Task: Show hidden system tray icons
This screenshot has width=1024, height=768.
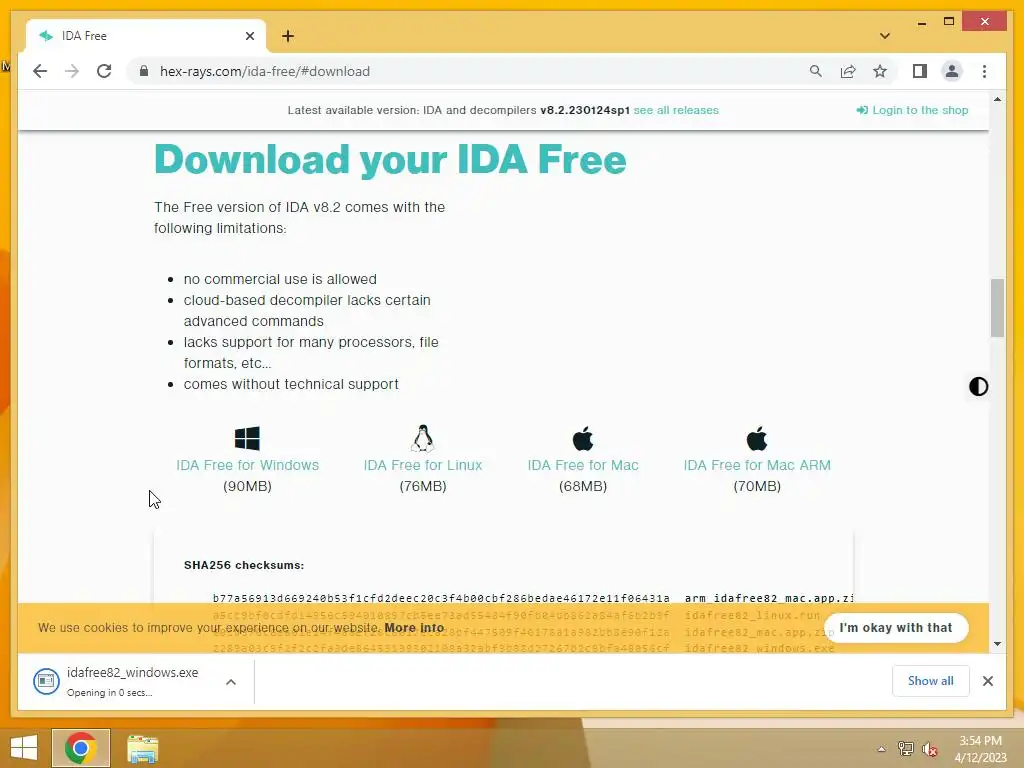Action: (x=881, y=749)
